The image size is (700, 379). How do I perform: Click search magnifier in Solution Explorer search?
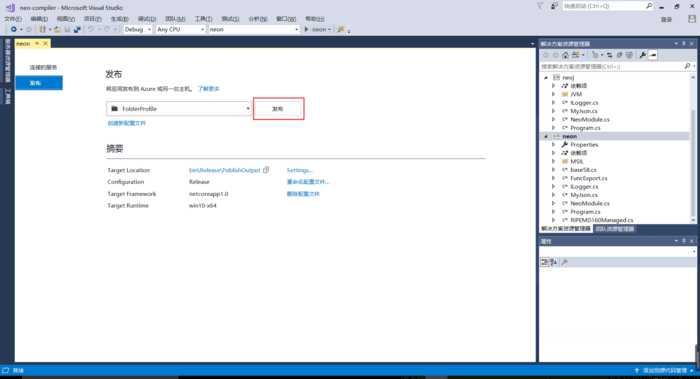(687, 66)
